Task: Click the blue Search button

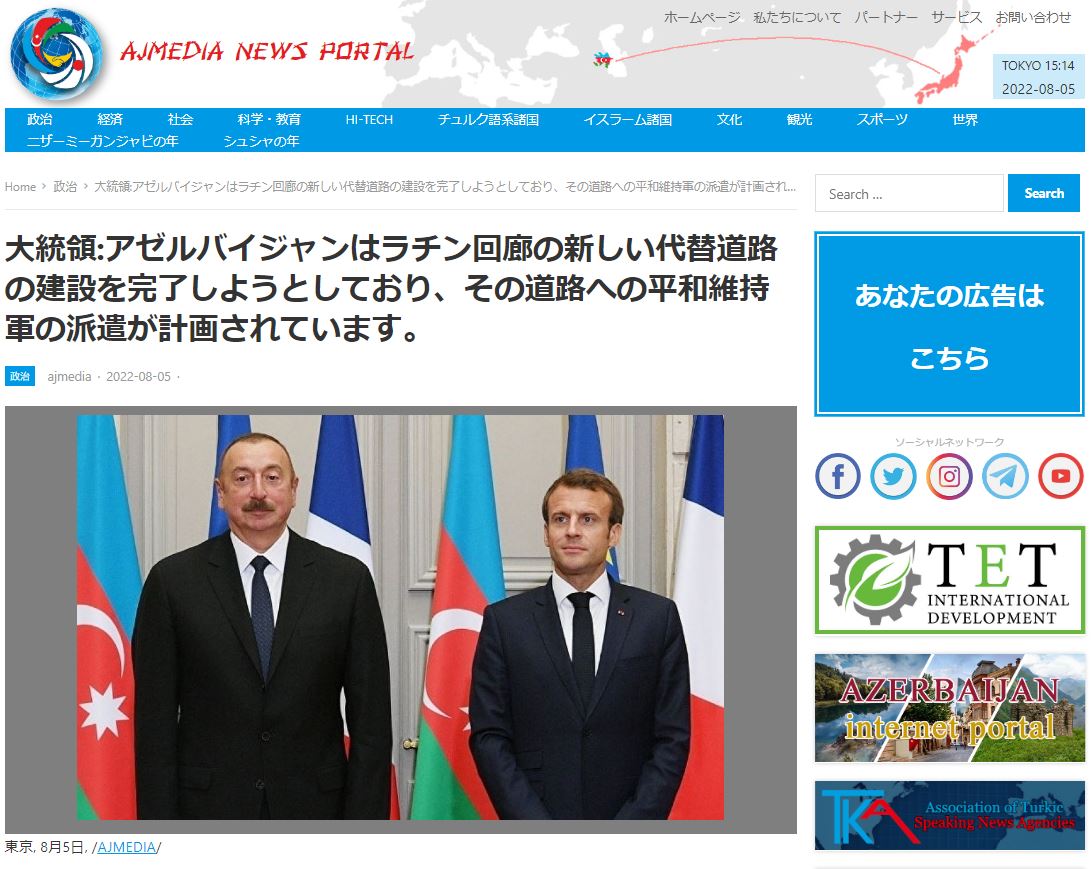Action: [x=1044, y=193]
